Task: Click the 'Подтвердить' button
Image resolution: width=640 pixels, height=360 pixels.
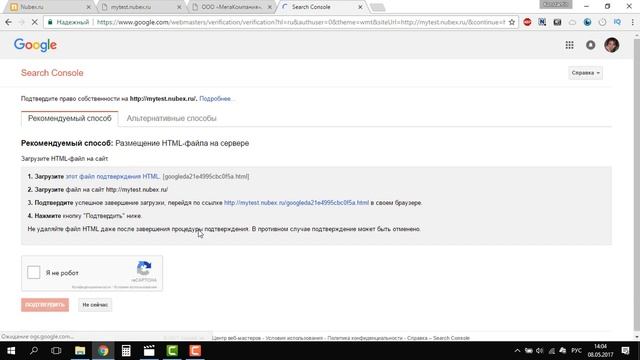Action: pos(45,304)
